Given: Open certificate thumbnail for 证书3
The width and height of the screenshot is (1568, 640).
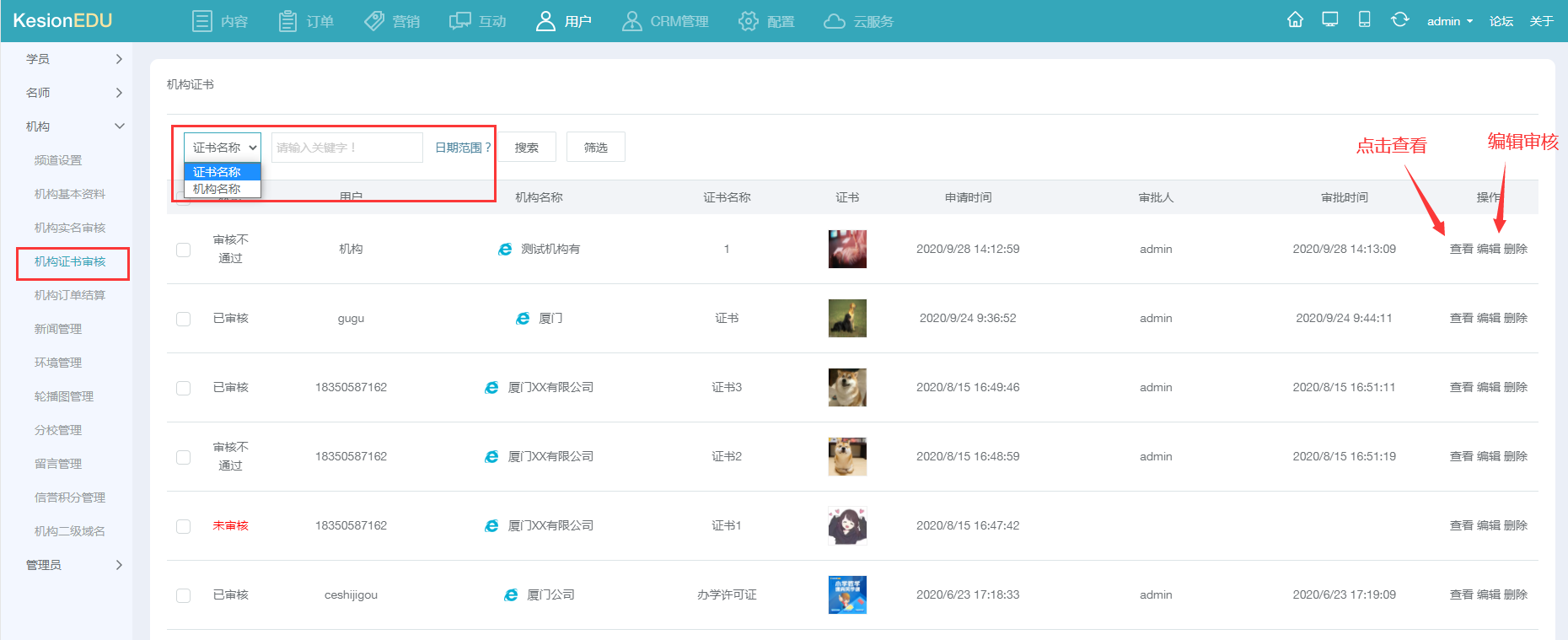Looking at the screenshot, I should [847, 387].
